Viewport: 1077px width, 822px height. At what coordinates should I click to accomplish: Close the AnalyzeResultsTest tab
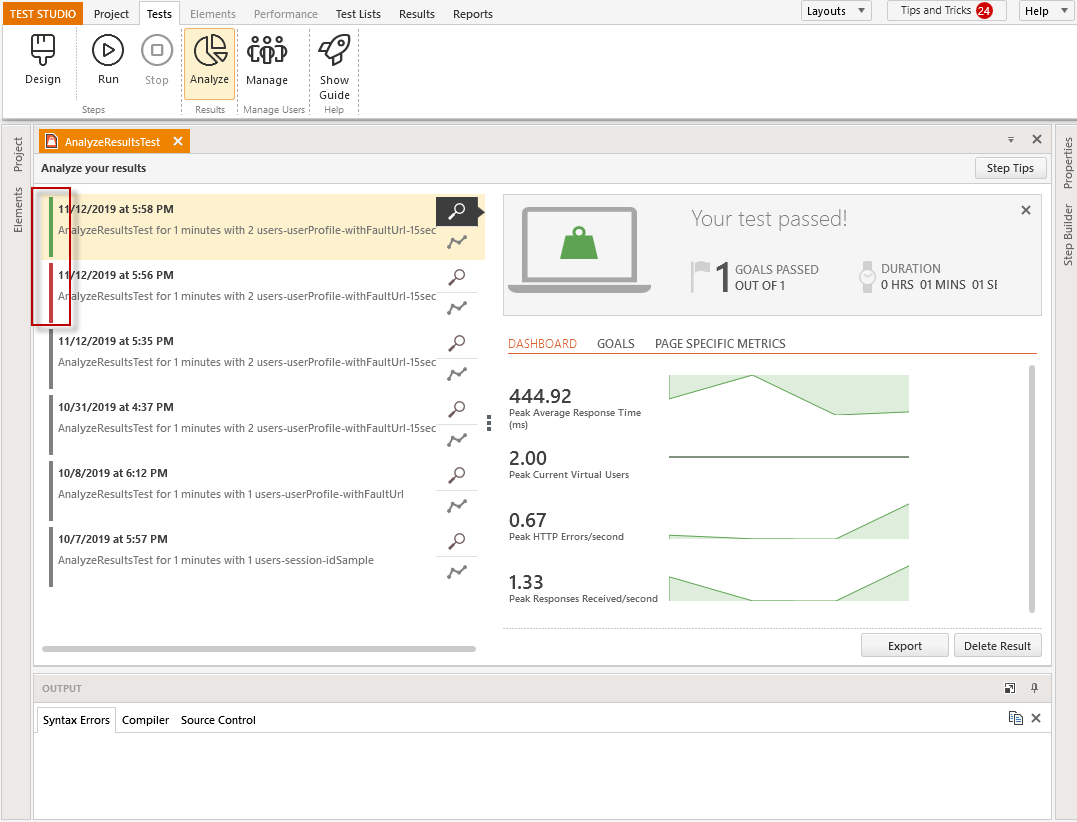tap(178, 141)
